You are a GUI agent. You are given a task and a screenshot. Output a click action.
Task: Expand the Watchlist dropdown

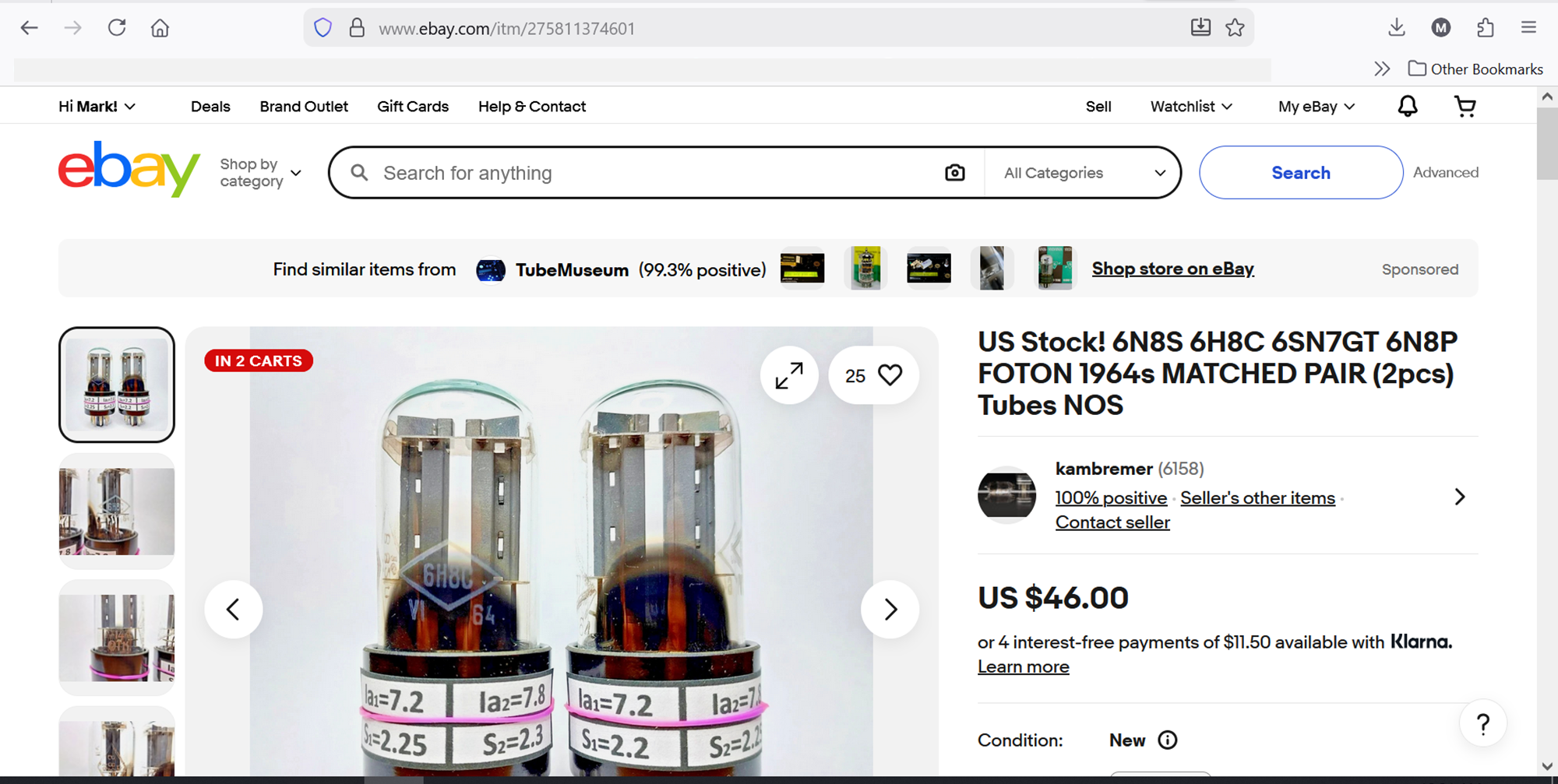pyautogui.click(x=1191, y=107)
